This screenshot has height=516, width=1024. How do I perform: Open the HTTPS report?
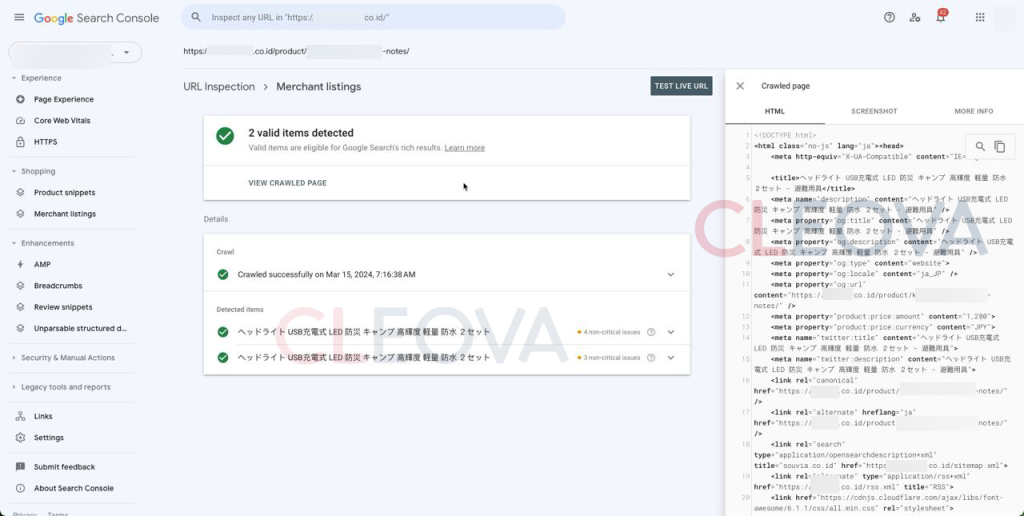tap(46, 142)
